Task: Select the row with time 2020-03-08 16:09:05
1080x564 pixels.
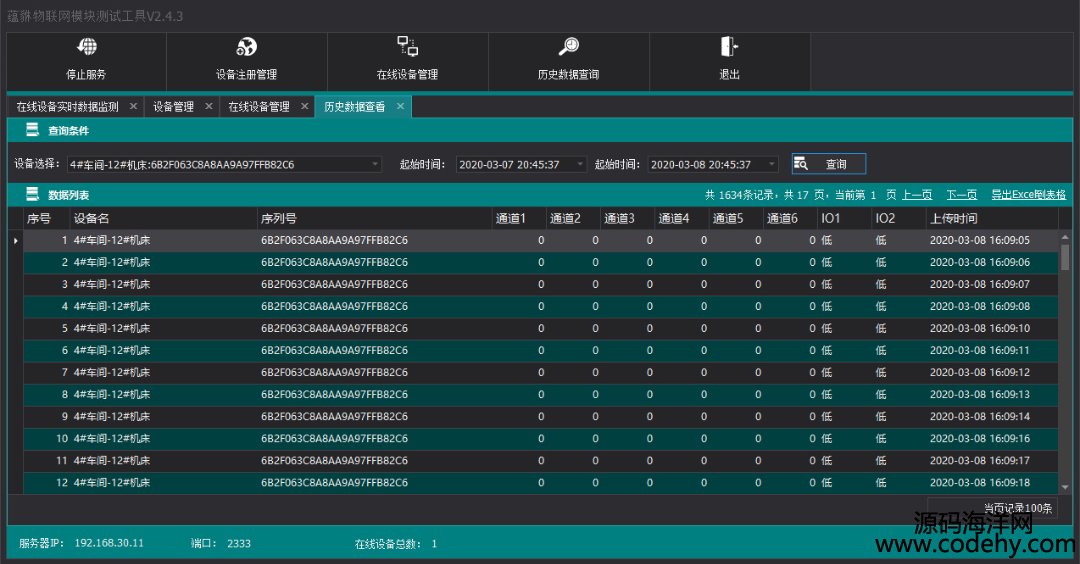Action: 541,240
